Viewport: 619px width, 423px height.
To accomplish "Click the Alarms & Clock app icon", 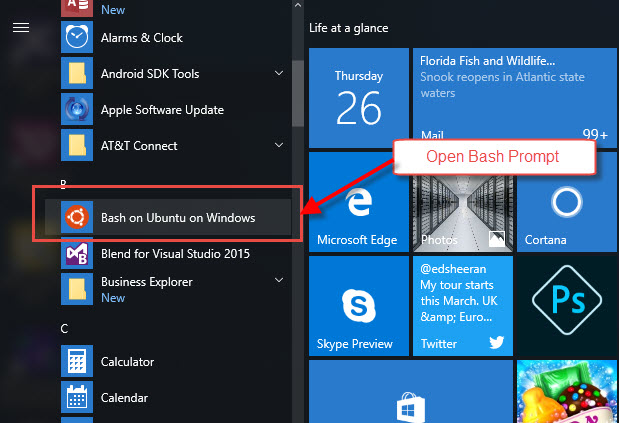I will tap(77, 37).
